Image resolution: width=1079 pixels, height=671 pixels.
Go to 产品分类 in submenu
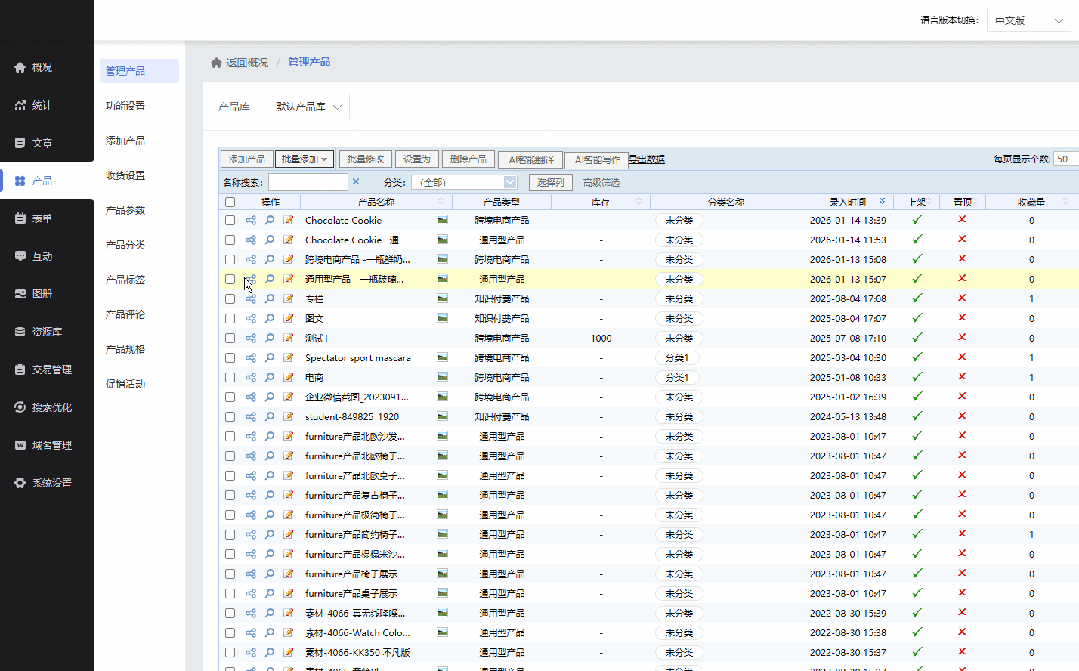tap(125, 245)
